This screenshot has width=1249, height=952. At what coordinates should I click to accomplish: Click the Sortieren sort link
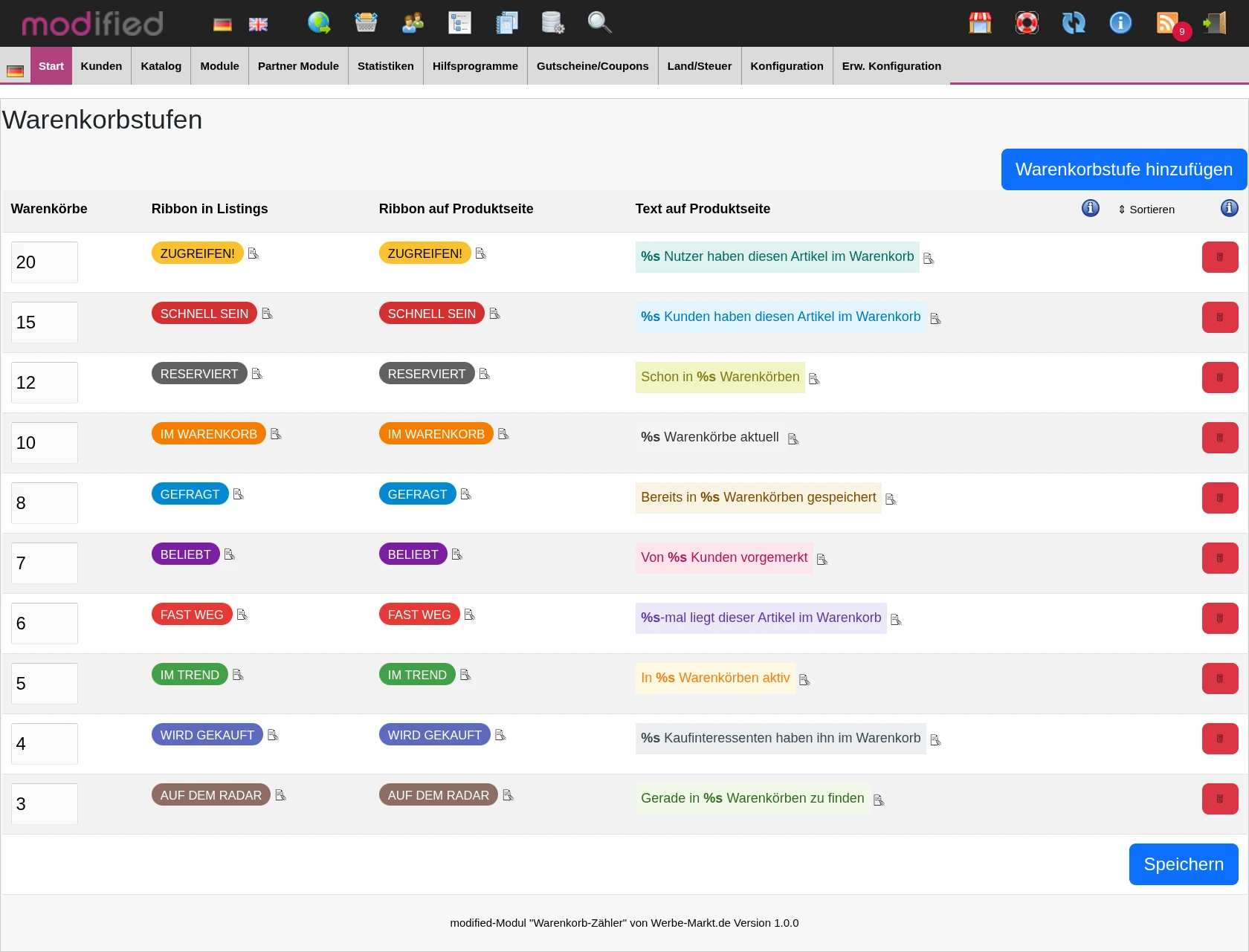coord(1146,210)
